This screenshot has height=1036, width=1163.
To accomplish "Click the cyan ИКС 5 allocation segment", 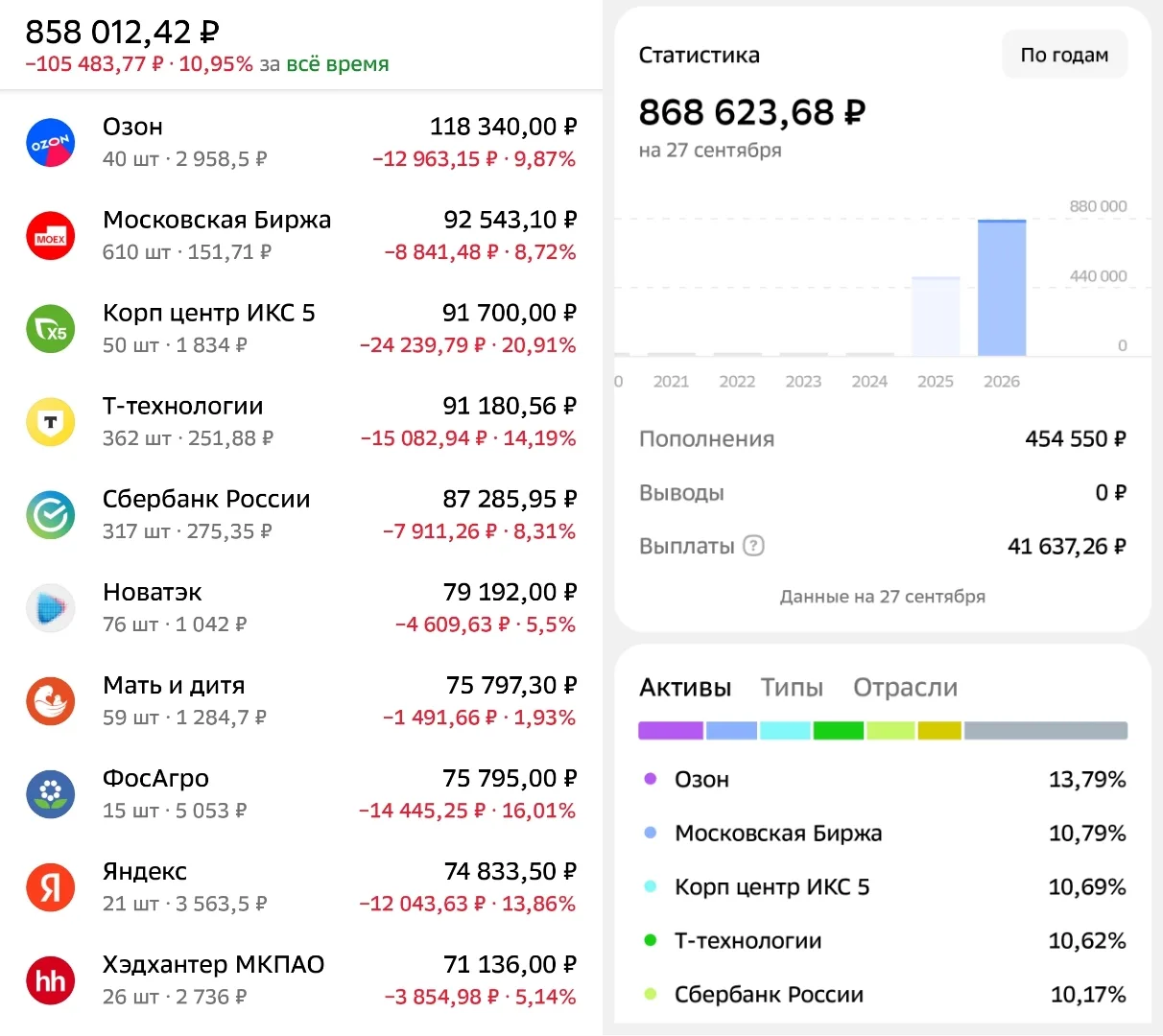I will pyautogui.click(x=785, y=731).
